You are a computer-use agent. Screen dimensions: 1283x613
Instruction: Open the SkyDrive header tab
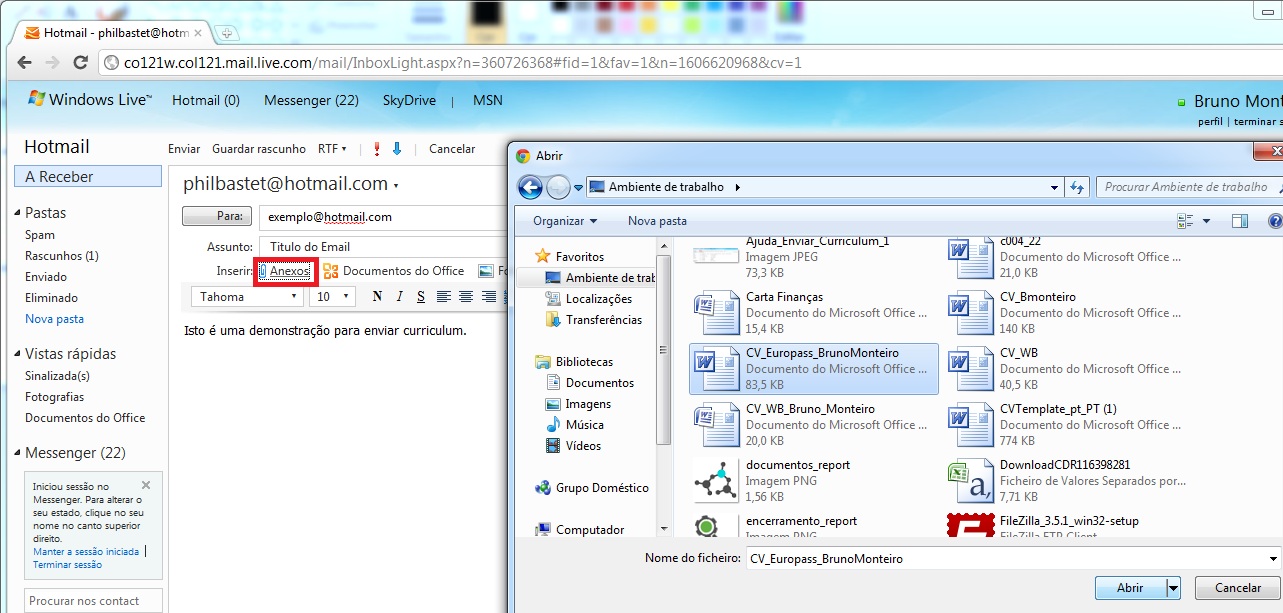click(x=408, y=100)
